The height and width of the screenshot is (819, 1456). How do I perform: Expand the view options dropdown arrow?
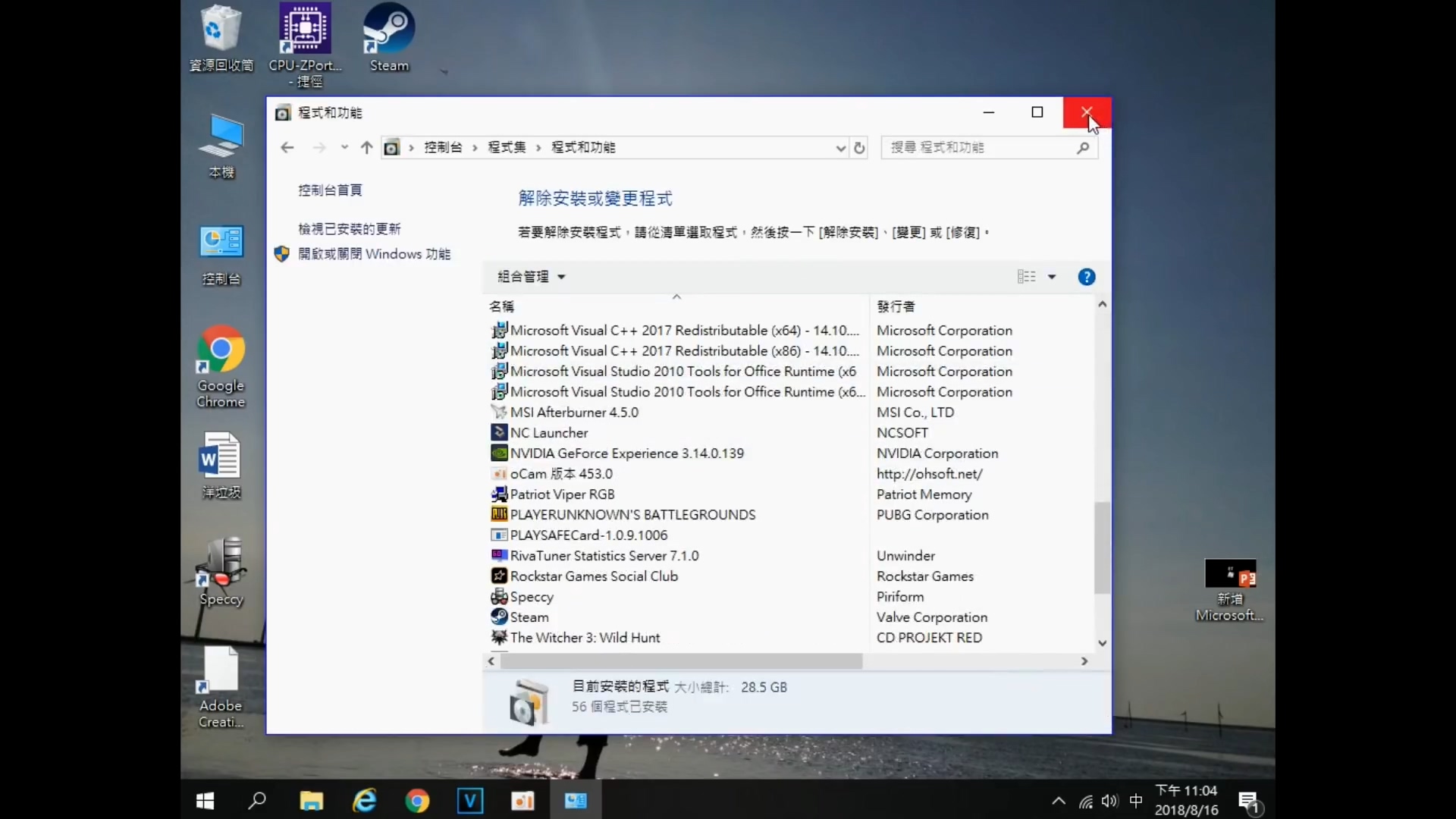(1053, 277)
